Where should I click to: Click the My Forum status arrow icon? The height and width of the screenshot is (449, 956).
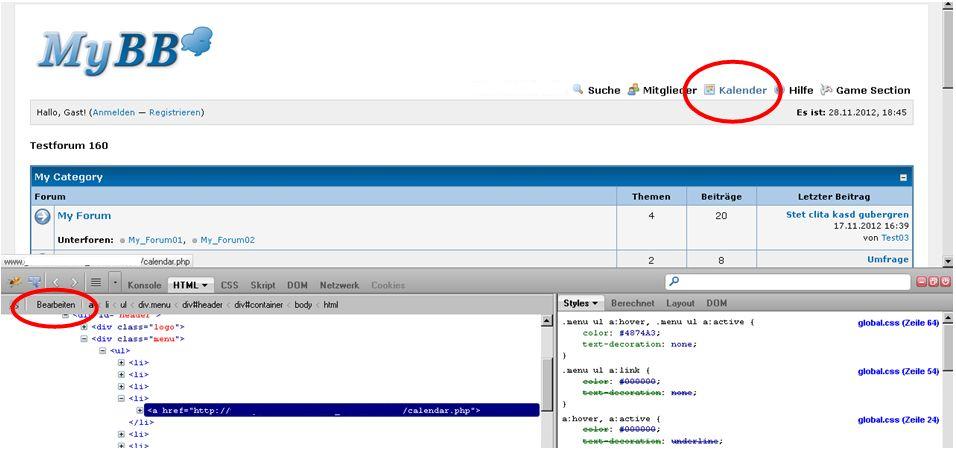tap(42, 217)
